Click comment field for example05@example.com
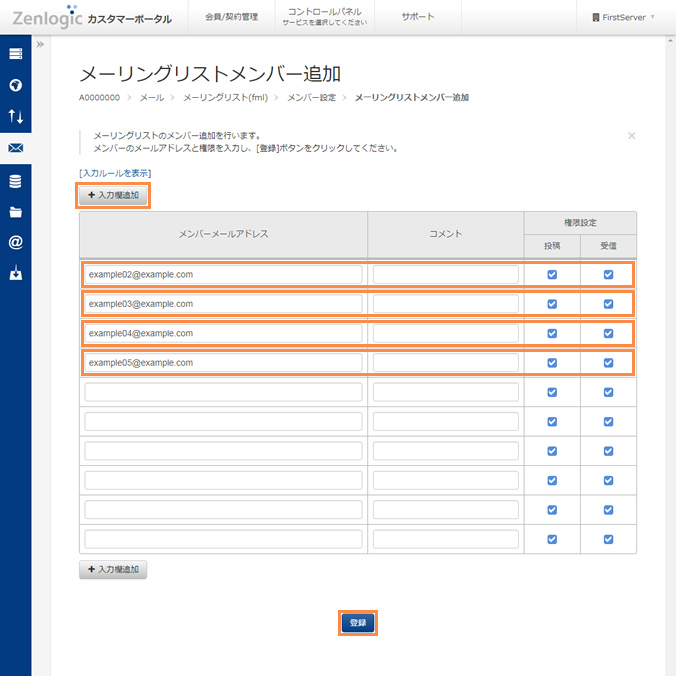This screenshot has width=676, height=676. [x=446, y=363]
